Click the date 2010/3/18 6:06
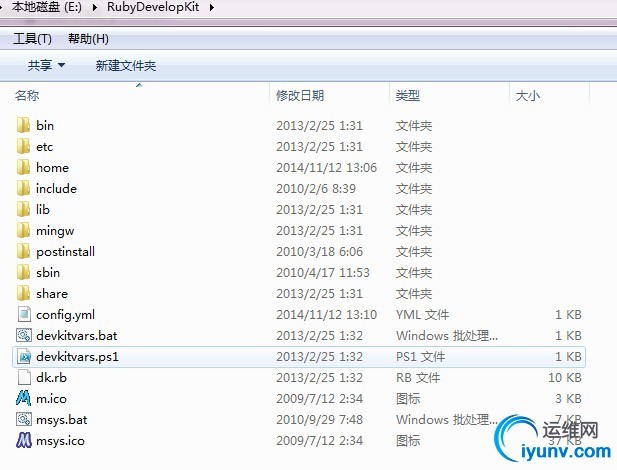The height and width of the screenshot is (470, 617). [320, 252]
